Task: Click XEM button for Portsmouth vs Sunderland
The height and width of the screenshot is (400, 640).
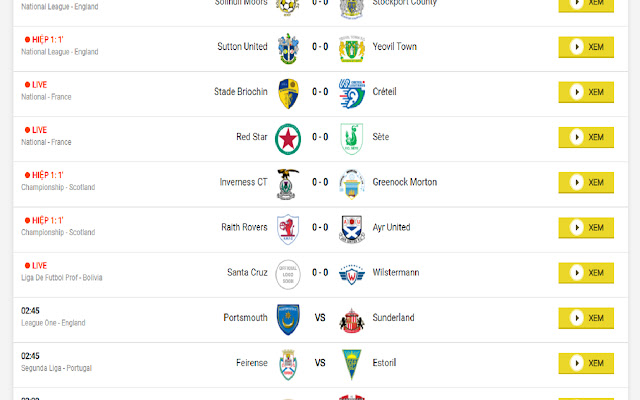Action: (x=586, y=318)
